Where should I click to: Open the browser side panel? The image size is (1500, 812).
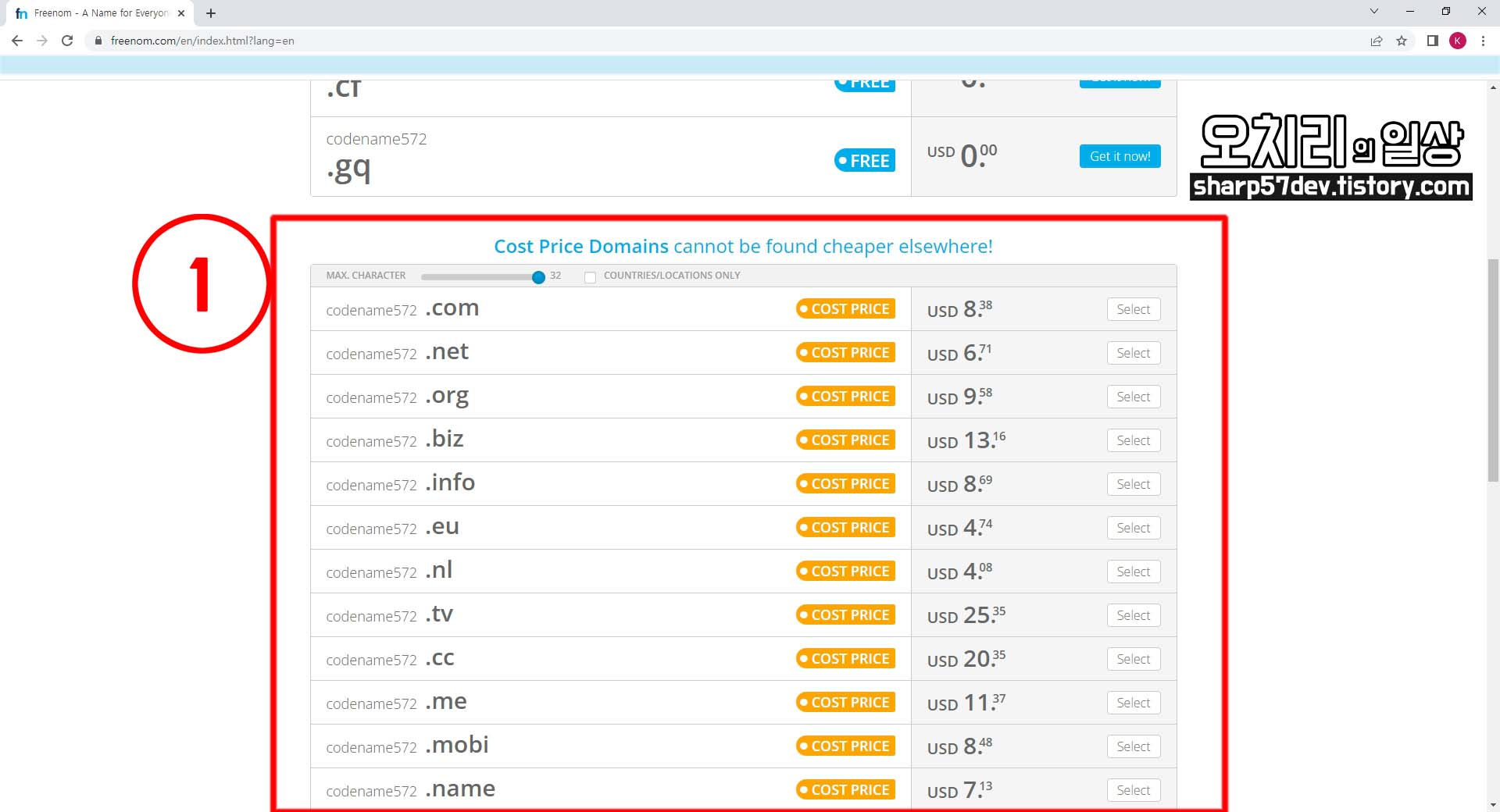(x=1433, y=41)
